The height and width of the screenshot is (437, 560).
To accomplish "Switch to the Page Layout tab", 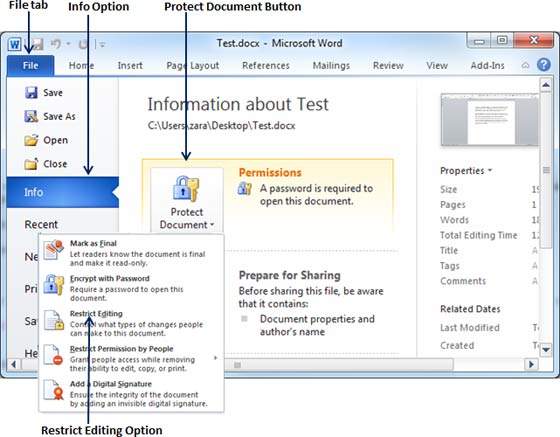I will [x=192, y=65].
